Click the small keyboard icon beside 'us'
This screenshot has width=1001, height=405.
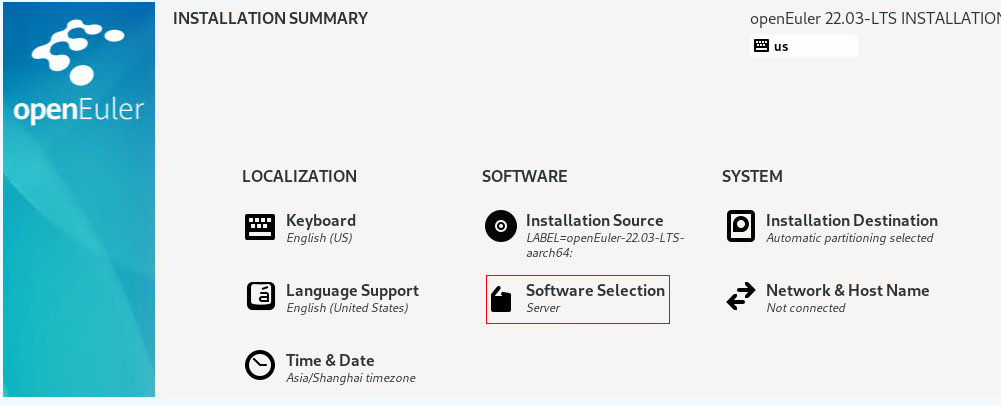coord(762,46)
